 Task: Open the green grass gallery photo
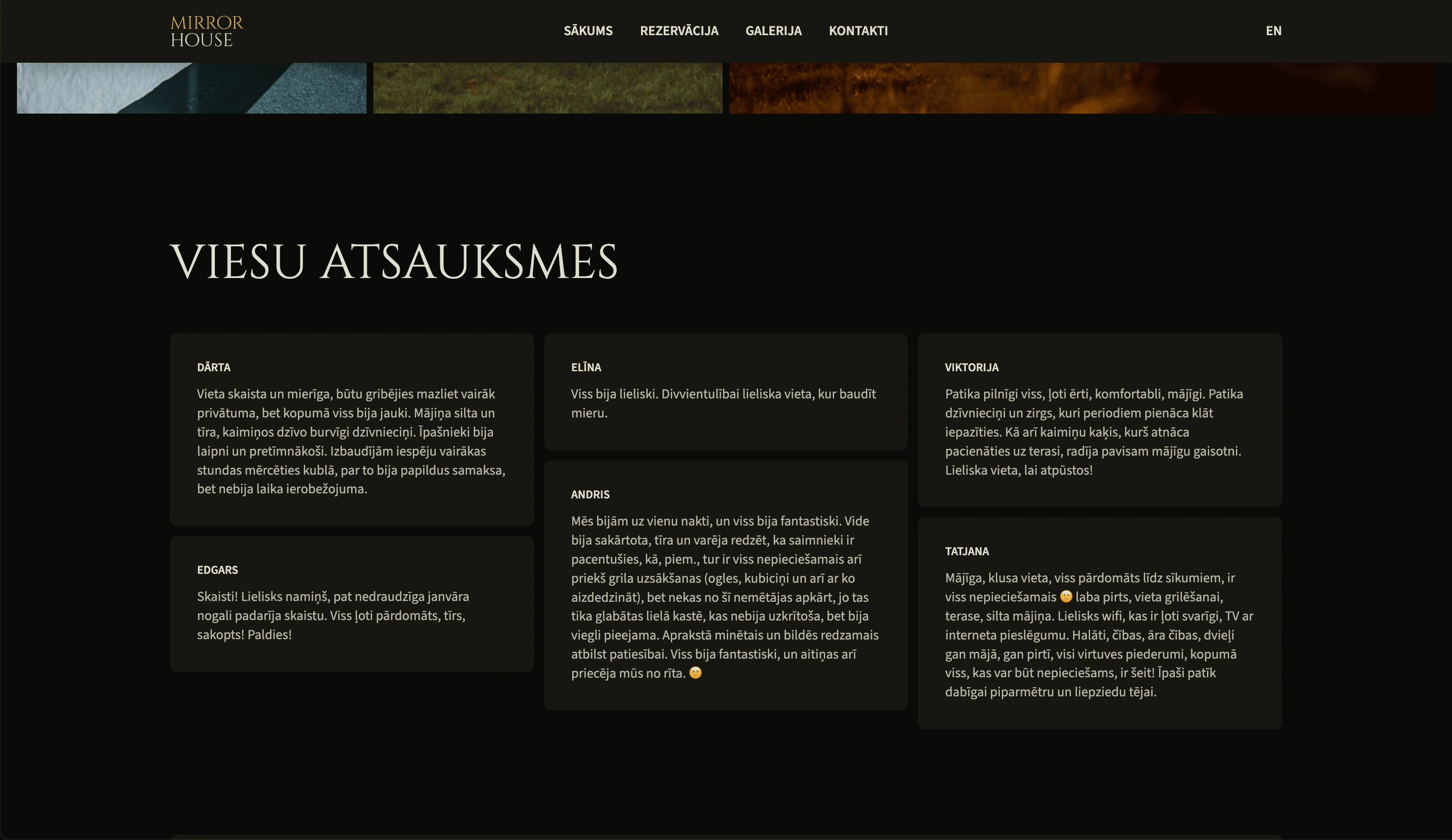pos(548,88)
